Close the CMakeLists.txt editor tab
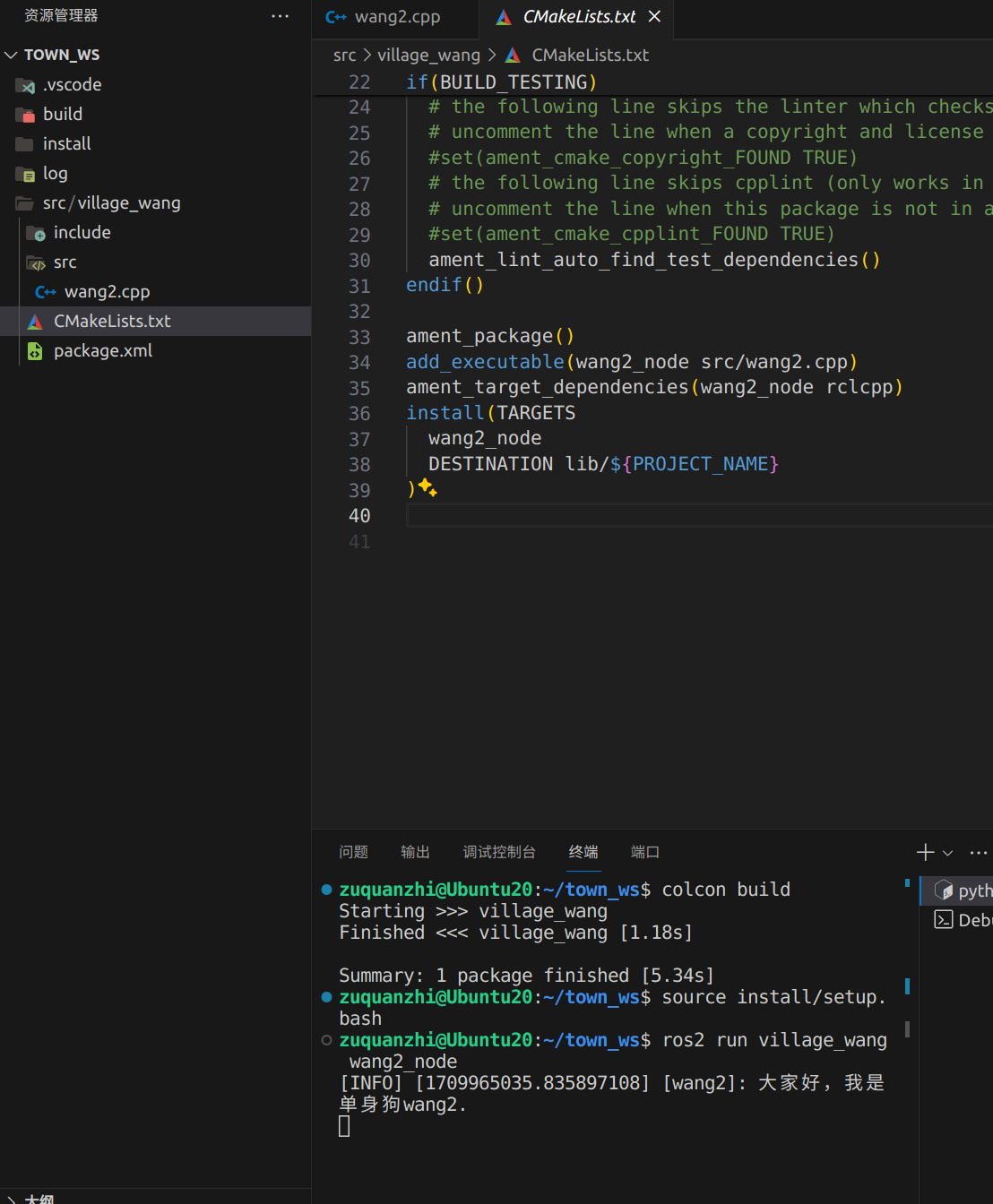The height and width of the screenshot is (1204, 993). coord(654,17)
